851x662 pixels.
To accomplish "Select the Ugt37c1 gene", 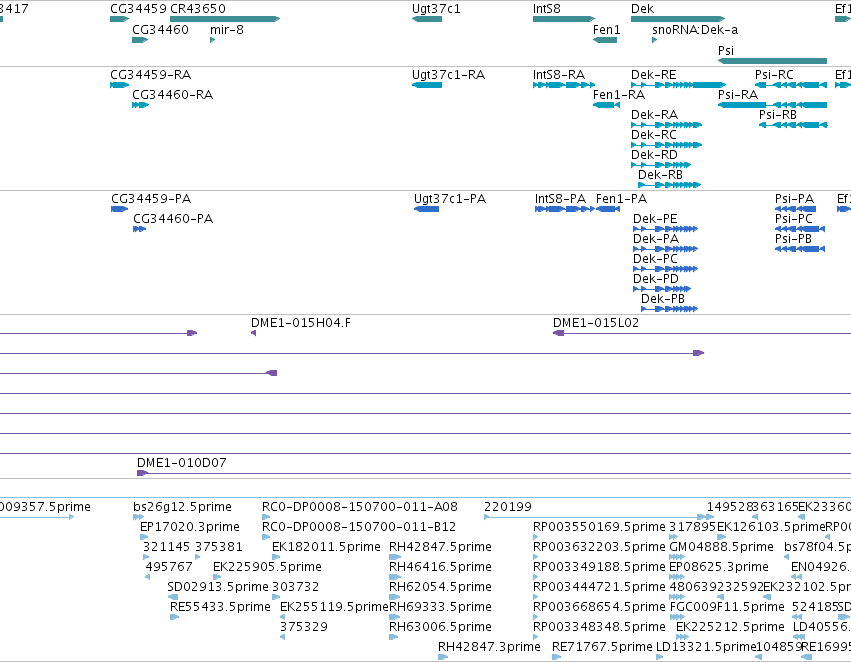I will pos(427,19).
